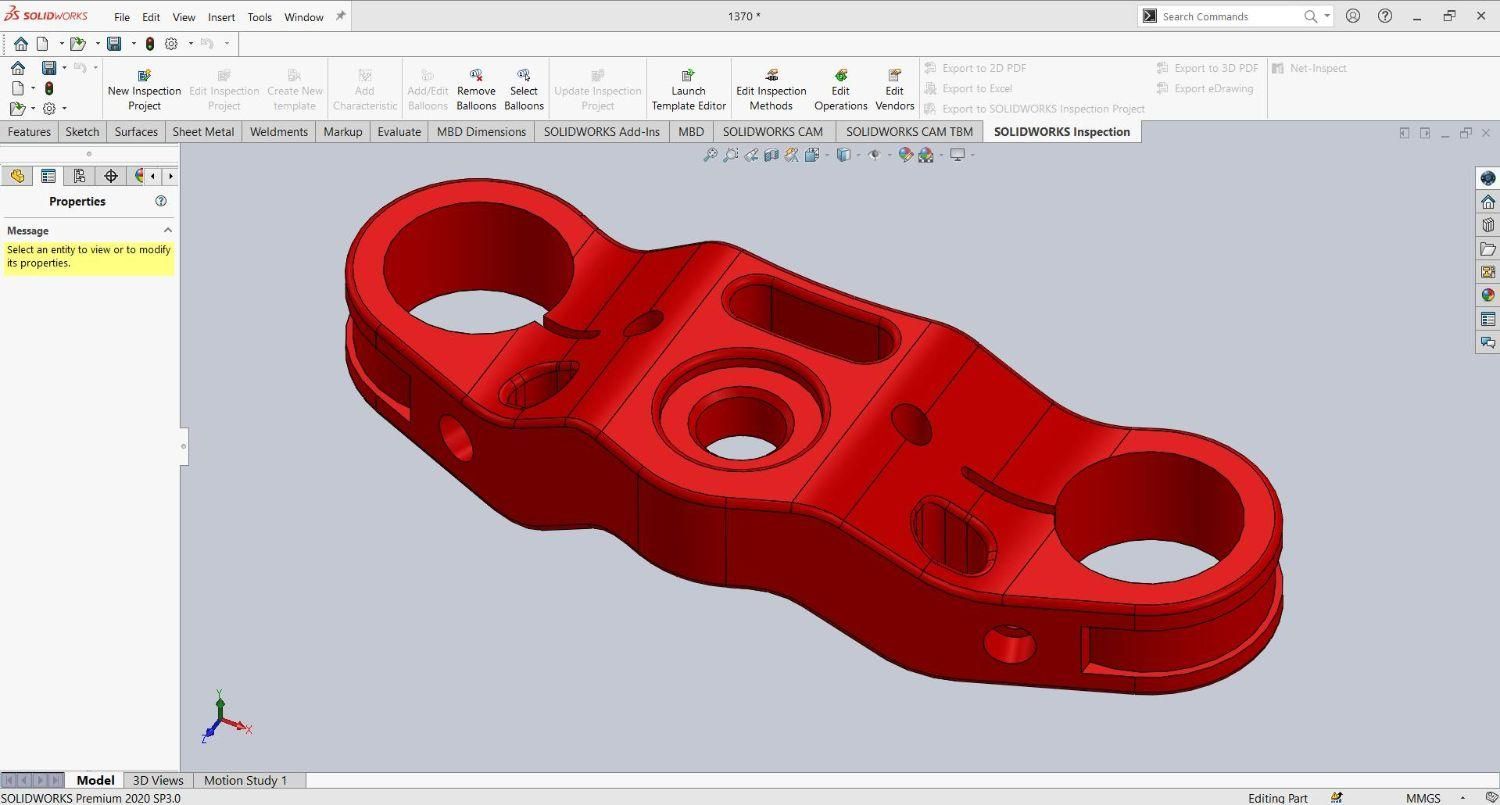Click the XYZ orientation triad
Screen dimensions: 1500x805
pos(225,717)
